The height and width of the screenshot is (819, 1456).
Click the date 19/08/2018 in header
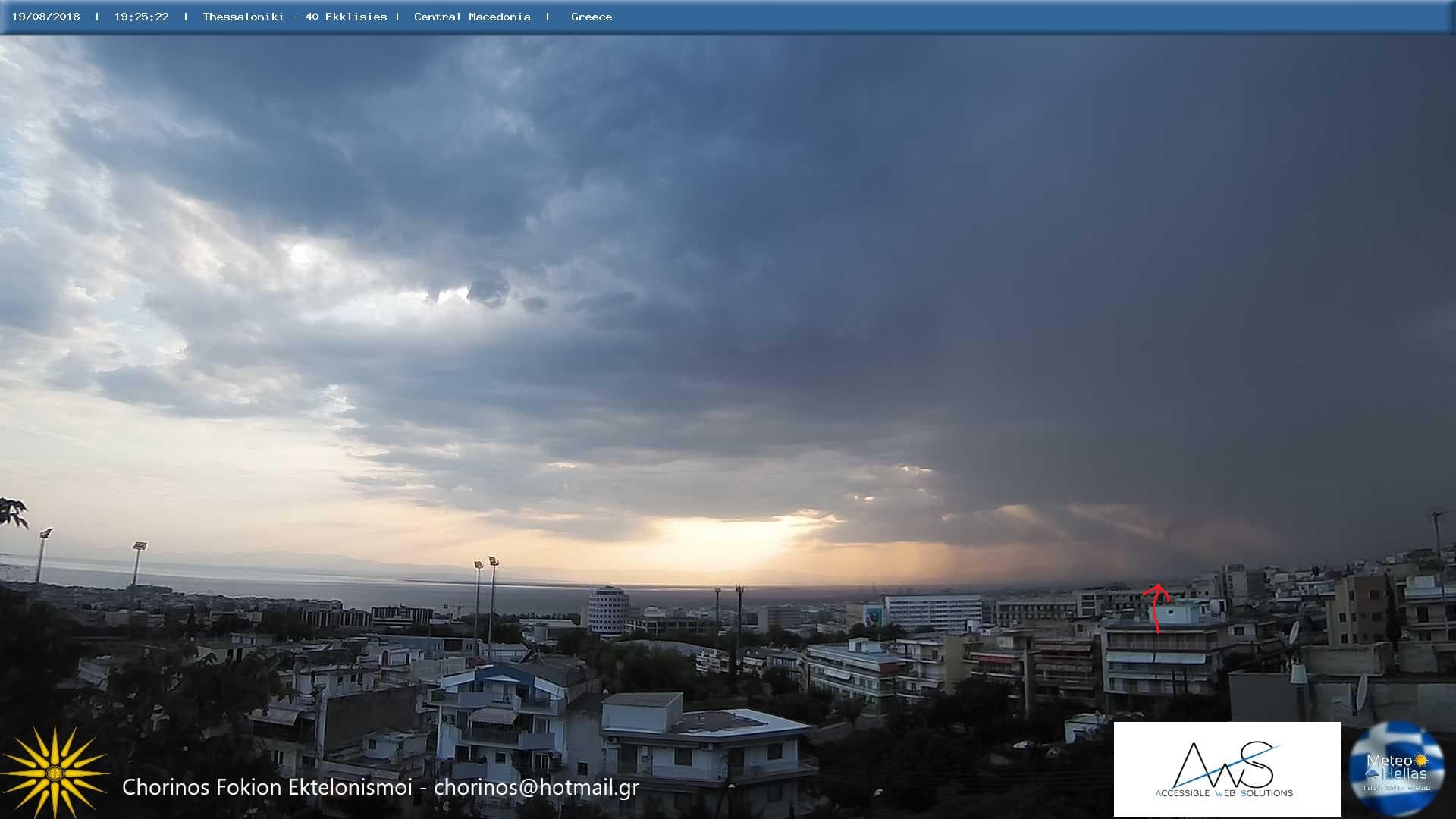click(45, 17)
